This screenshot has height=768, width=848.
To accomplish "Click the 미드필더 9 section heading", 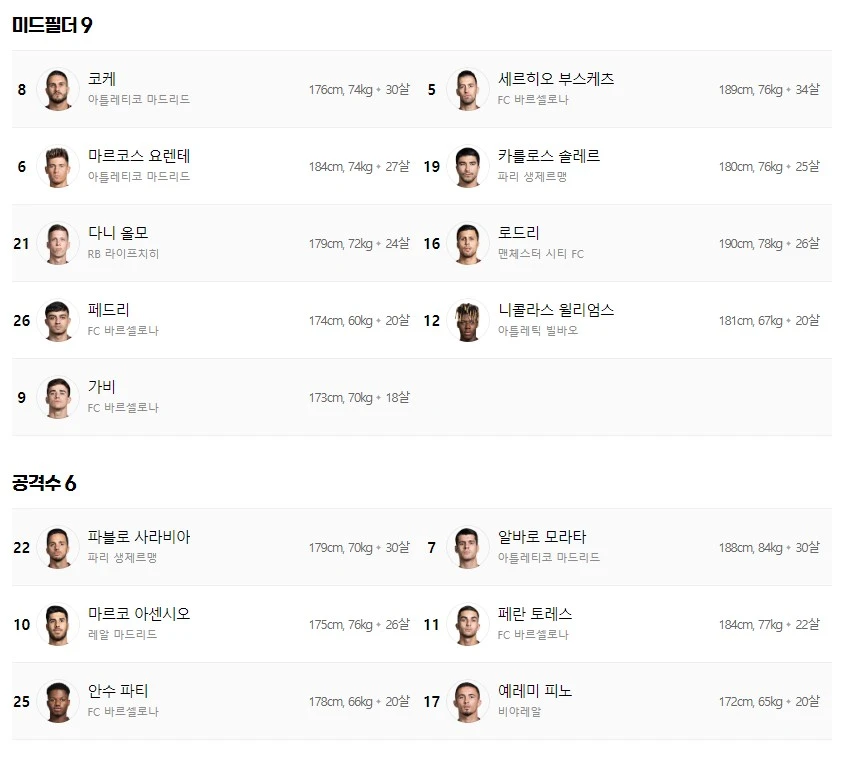I will click(52, 25).
